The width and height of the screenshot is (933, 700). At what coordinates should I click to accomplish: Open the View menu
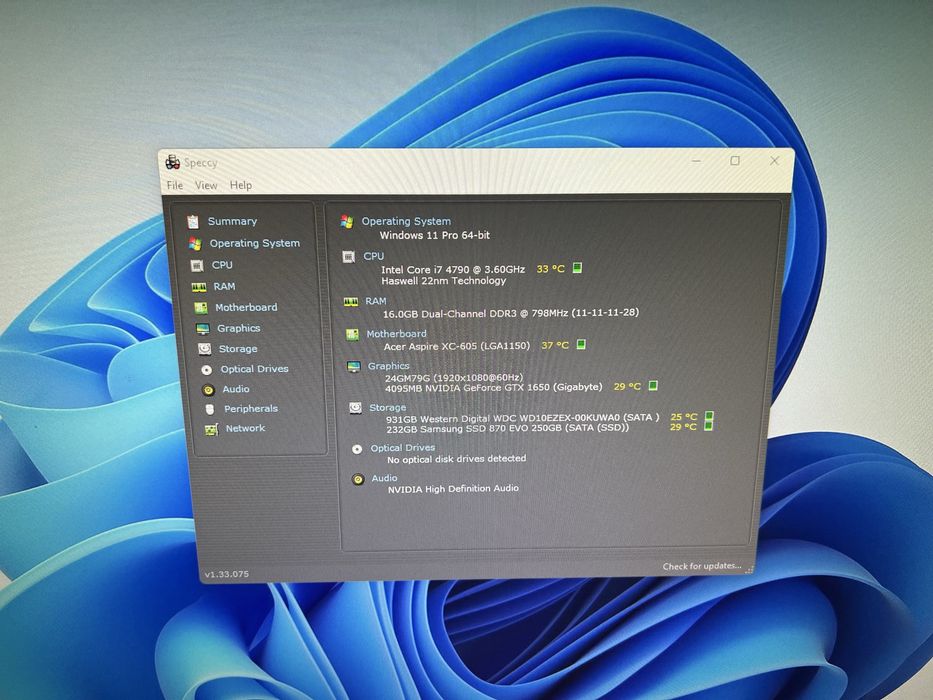(x=206, y=185)
